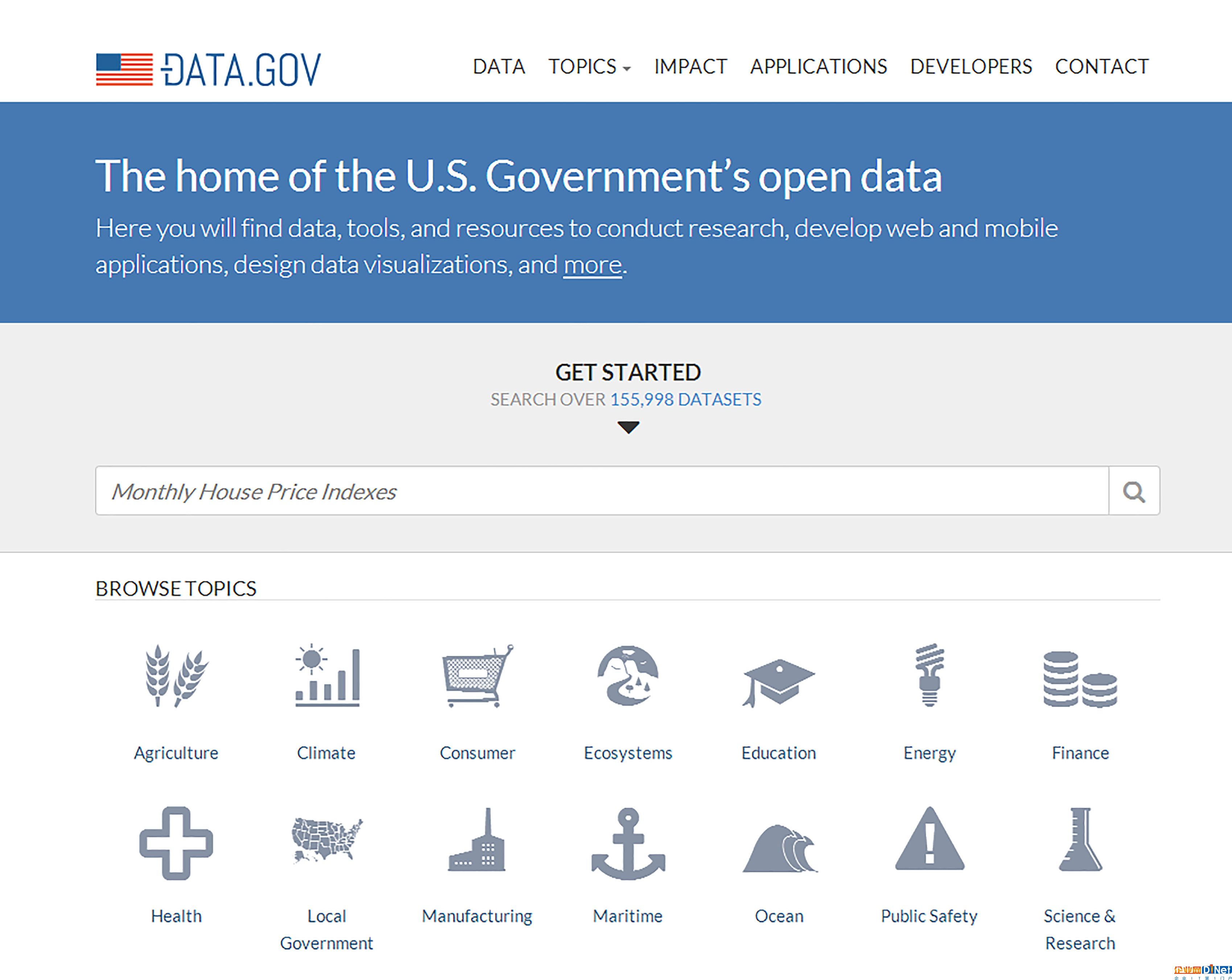This screenshot has width=1232, height=980.
Task: Click the Agriculture topic label
Action: click(x=176, y=753)
